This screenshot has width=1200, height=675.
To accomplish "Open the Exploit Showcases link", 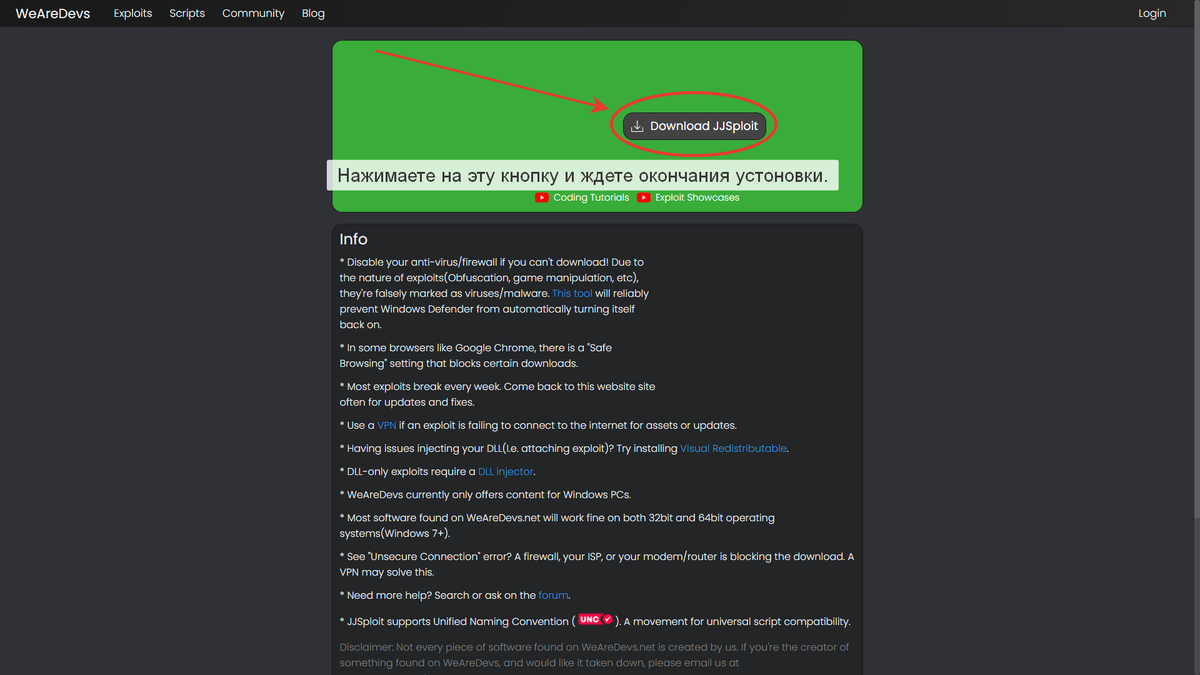I will (697, 198).
